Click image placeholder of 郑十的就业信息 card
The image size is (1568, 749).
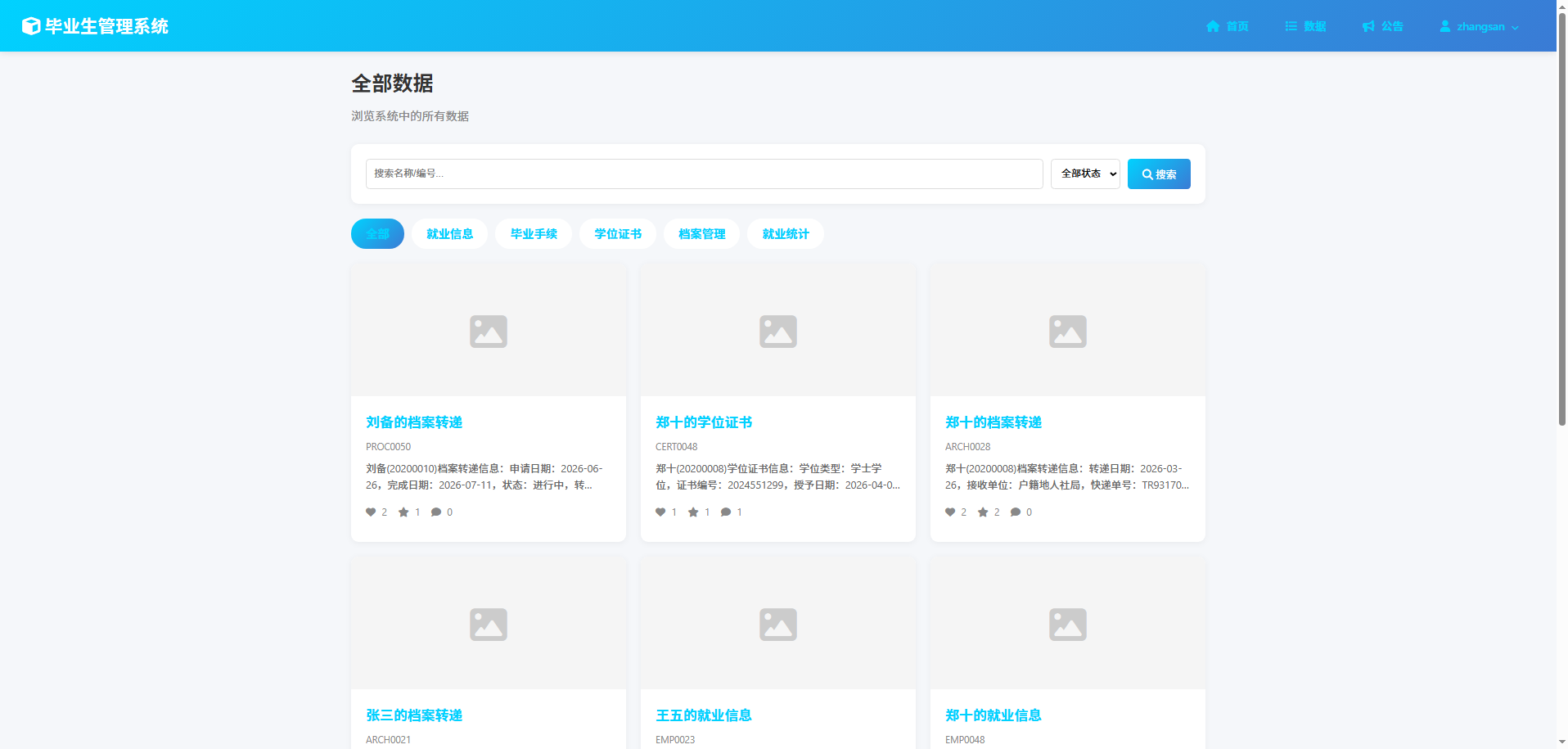coord(1068,624)
